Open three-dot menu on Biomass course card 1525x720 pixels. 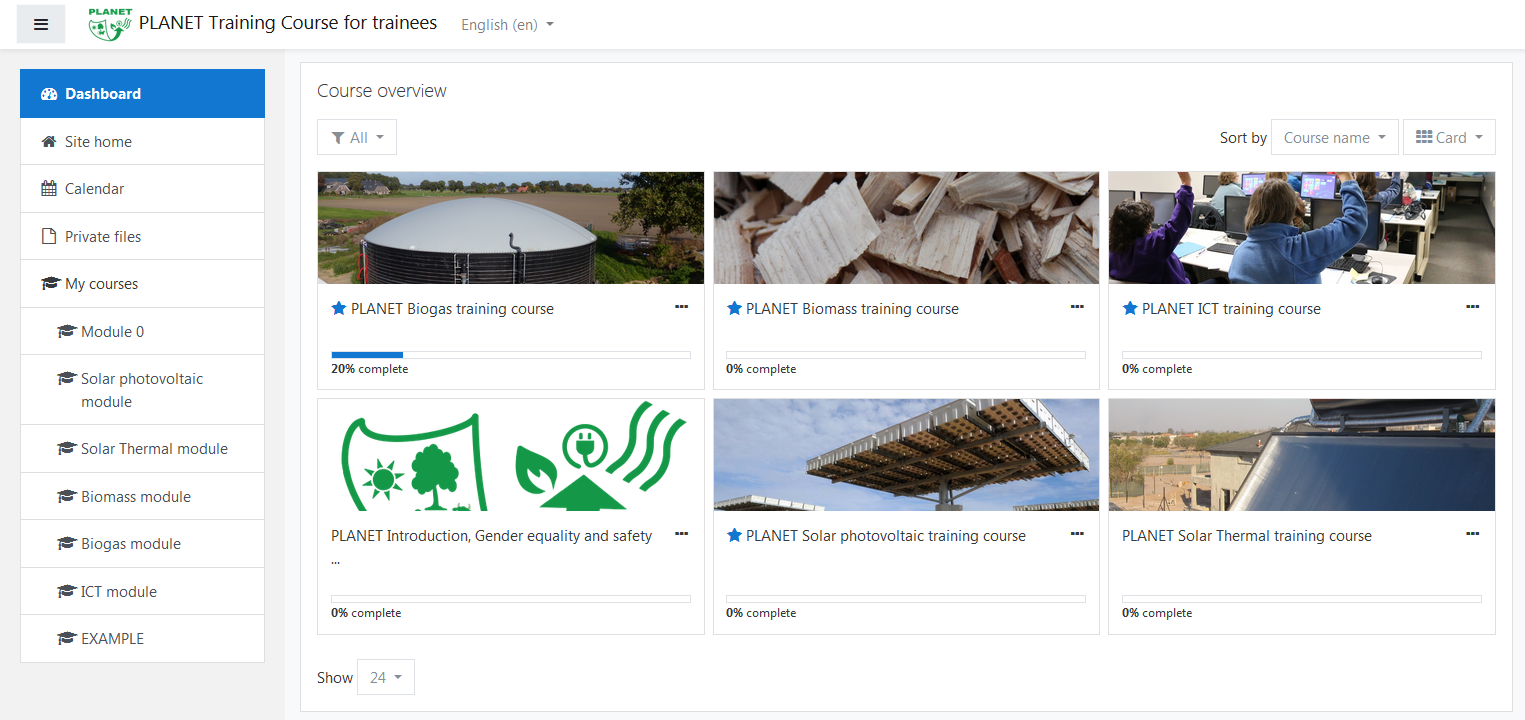(x=1077, y=307)
